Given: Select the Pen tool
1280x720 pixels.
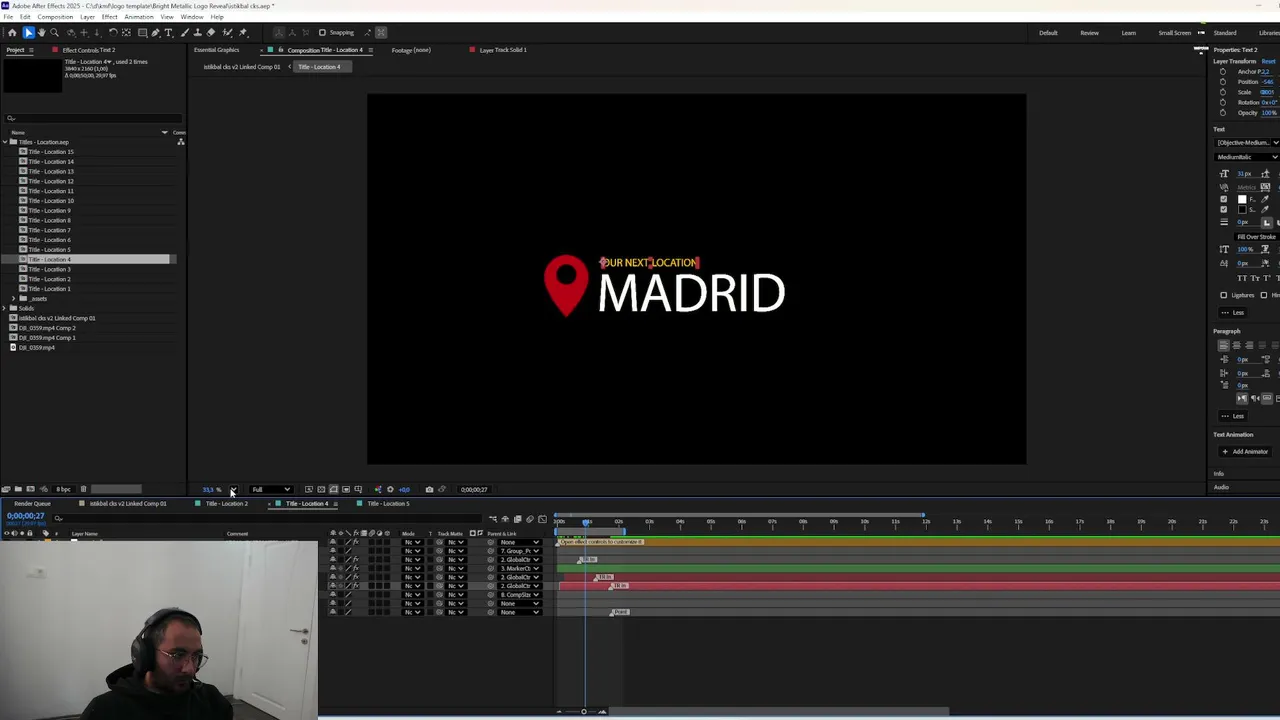Looking at the screenshot, I should click(155, 33).
